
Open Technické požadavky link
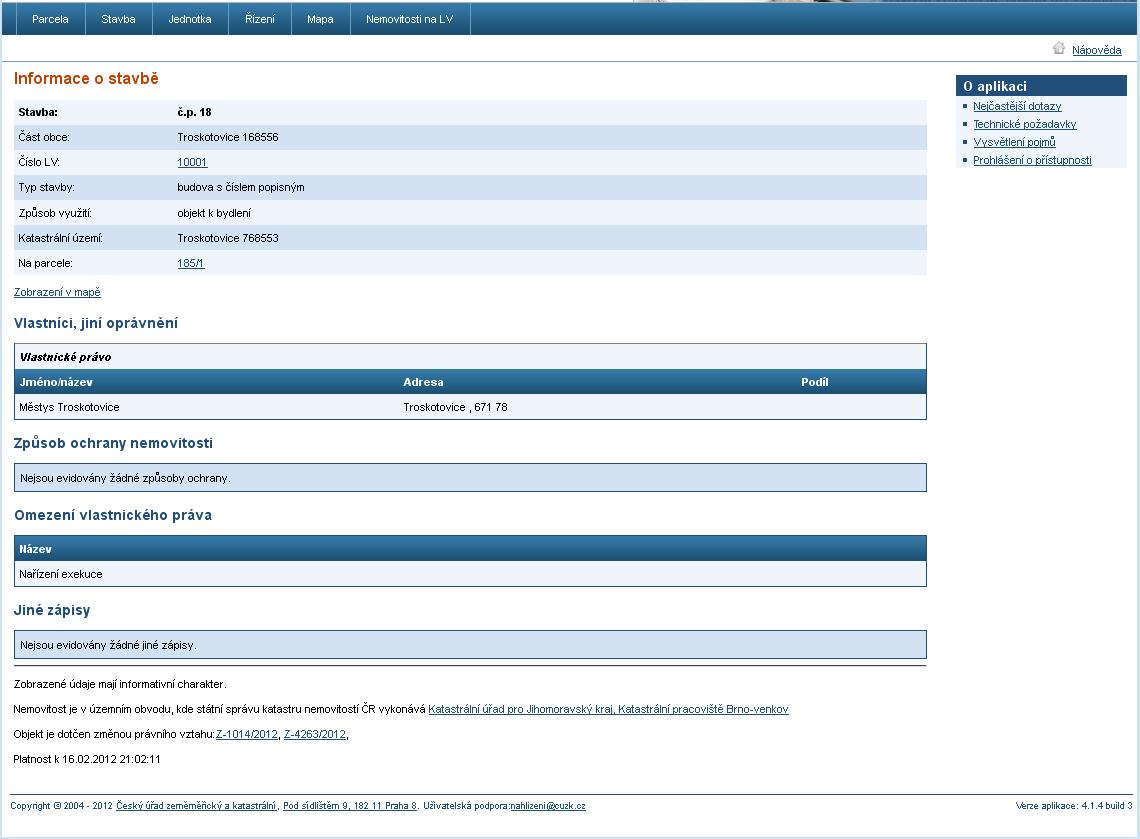[x=1024, y=124]
